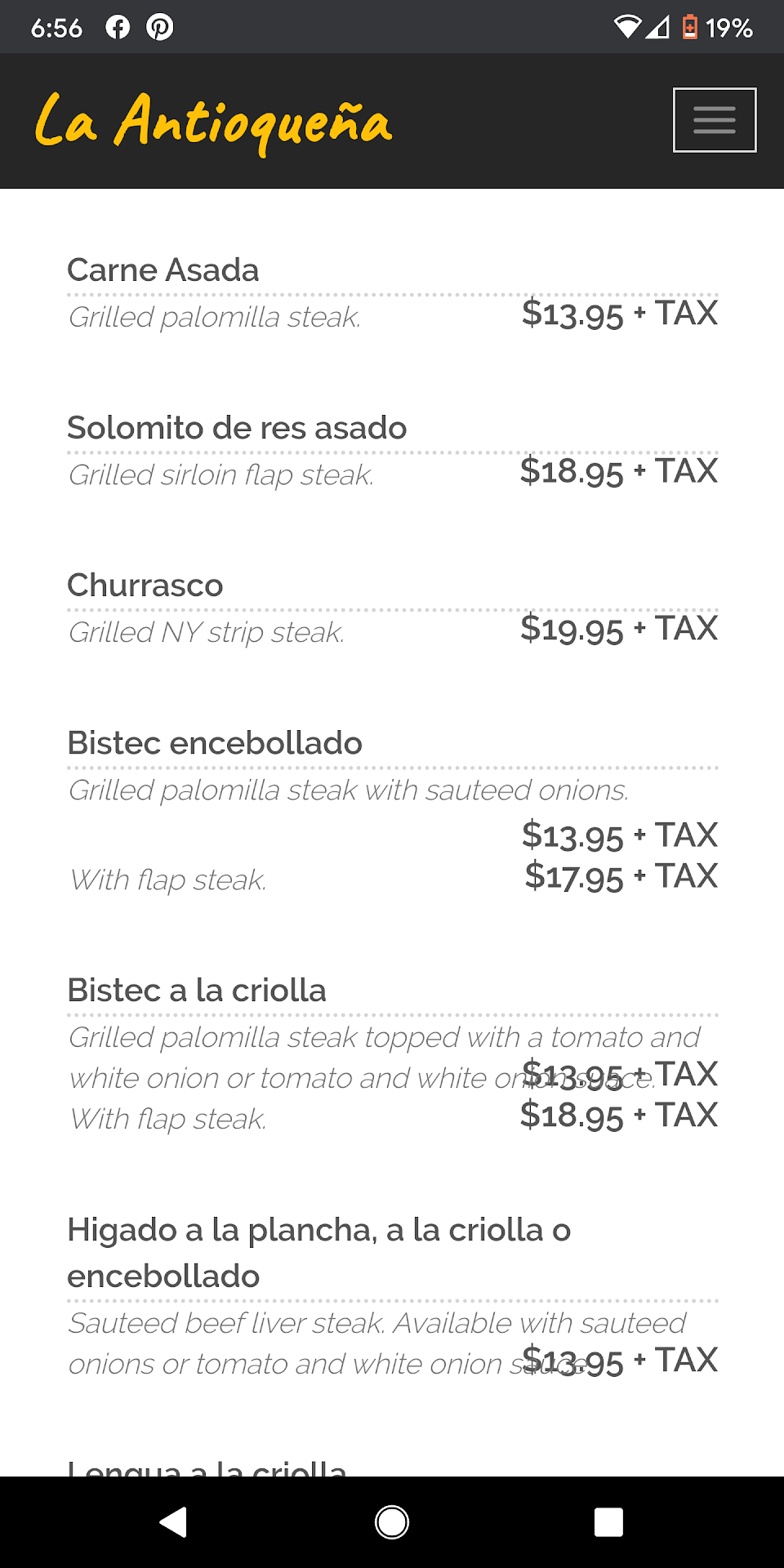Open the hamburger navigation menu
The height and width of the screenshot is (1568, 784).
tap(714, 120)
